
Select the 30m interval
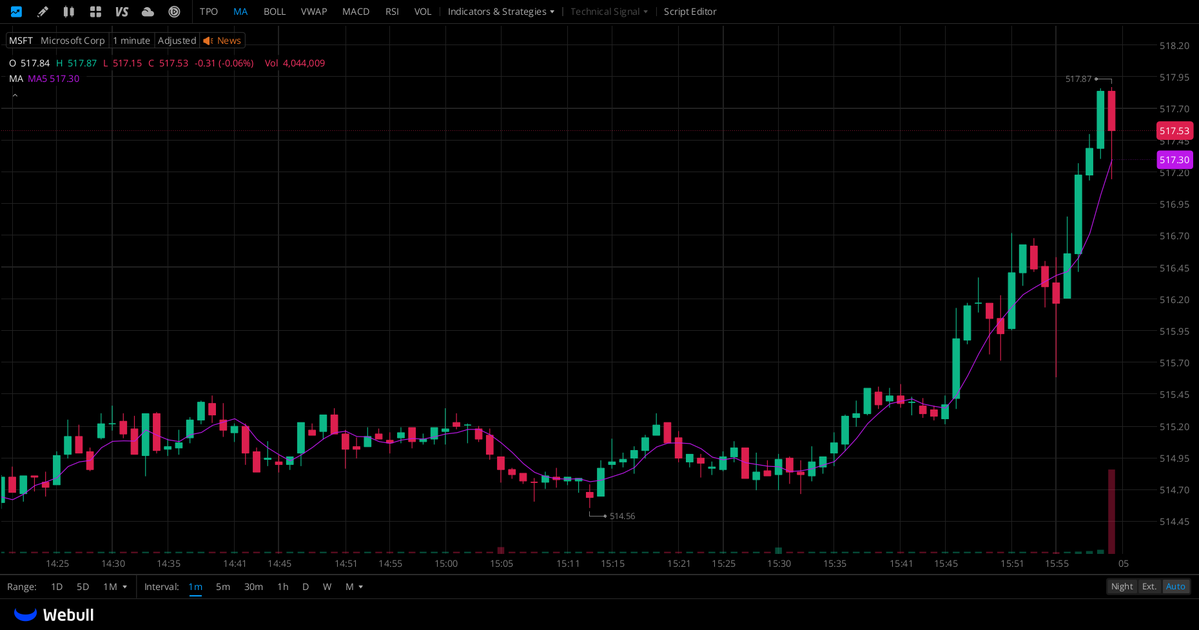[x=253, y=586]
